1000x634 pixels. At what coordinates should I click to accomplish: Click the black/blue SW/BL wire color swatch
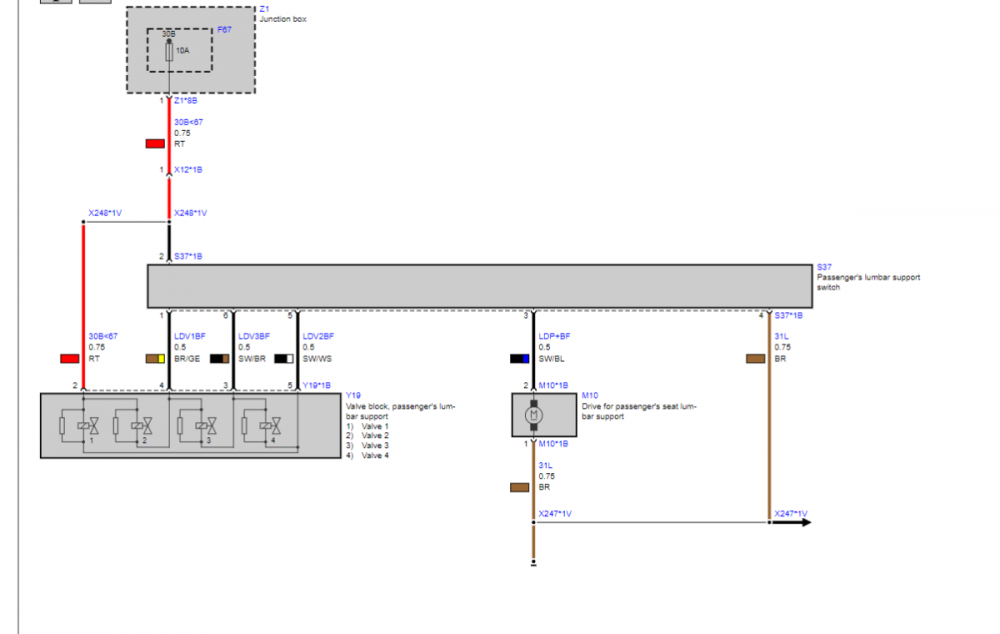pos(519,358)
